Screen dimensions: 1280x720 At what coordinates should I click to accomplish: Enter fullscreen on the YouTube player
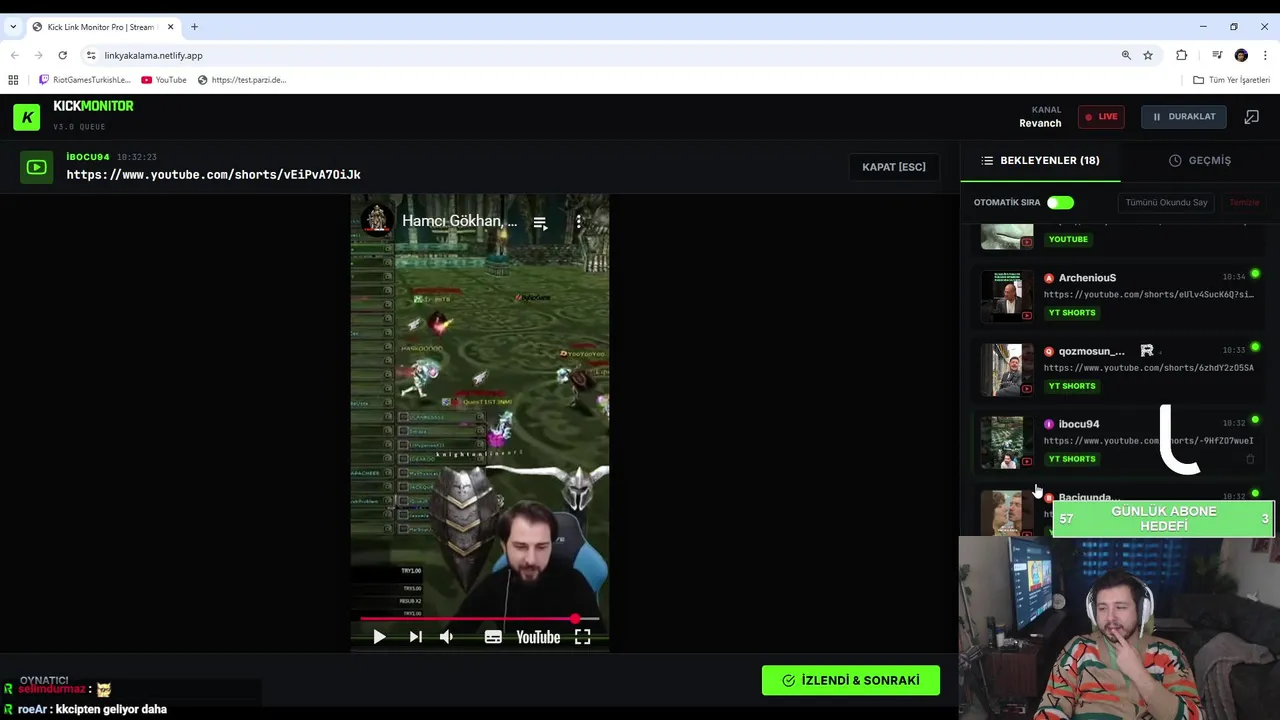[582, 637]
